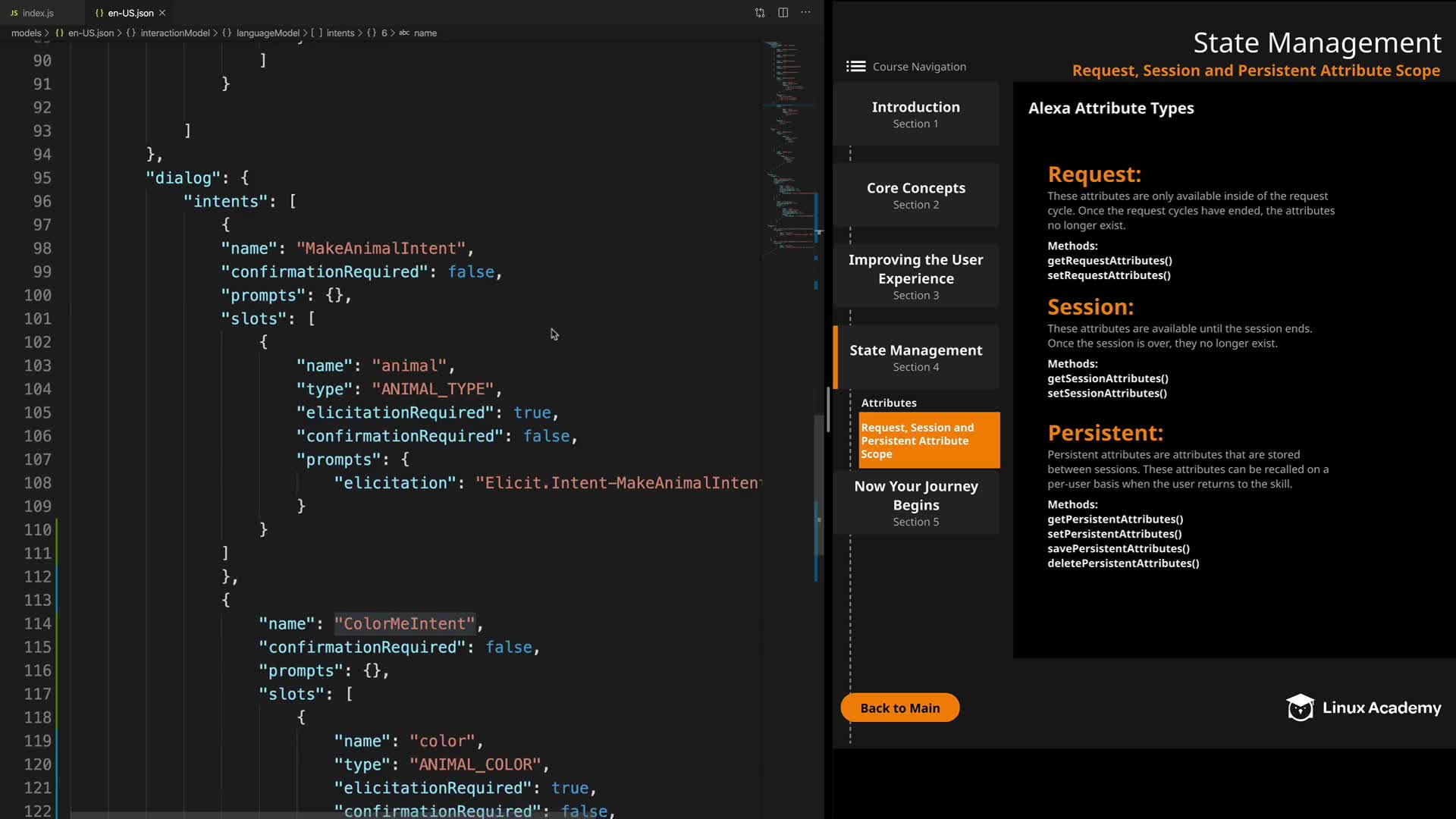Open the languageModel breadcrumb dropdown

click(267, 33)
